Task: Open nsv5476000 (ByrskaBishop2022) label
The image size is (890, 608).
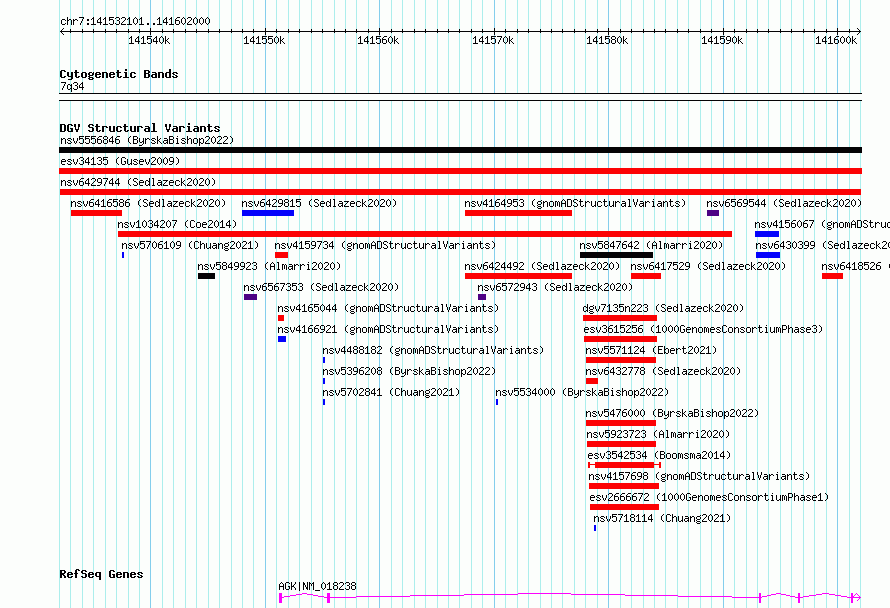Action: click(x=672, y=413)
